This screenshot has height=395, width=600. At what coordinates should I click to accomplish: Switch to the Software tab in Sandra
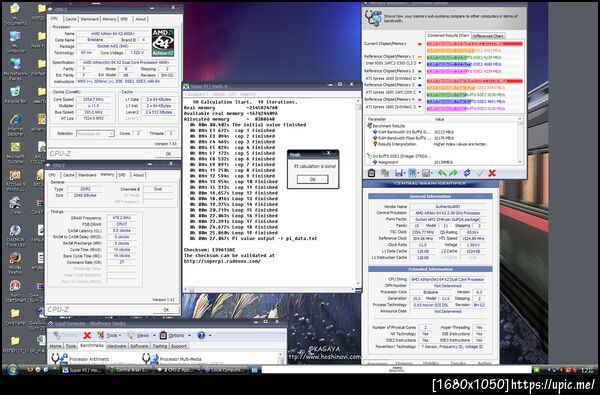(139, 346)
